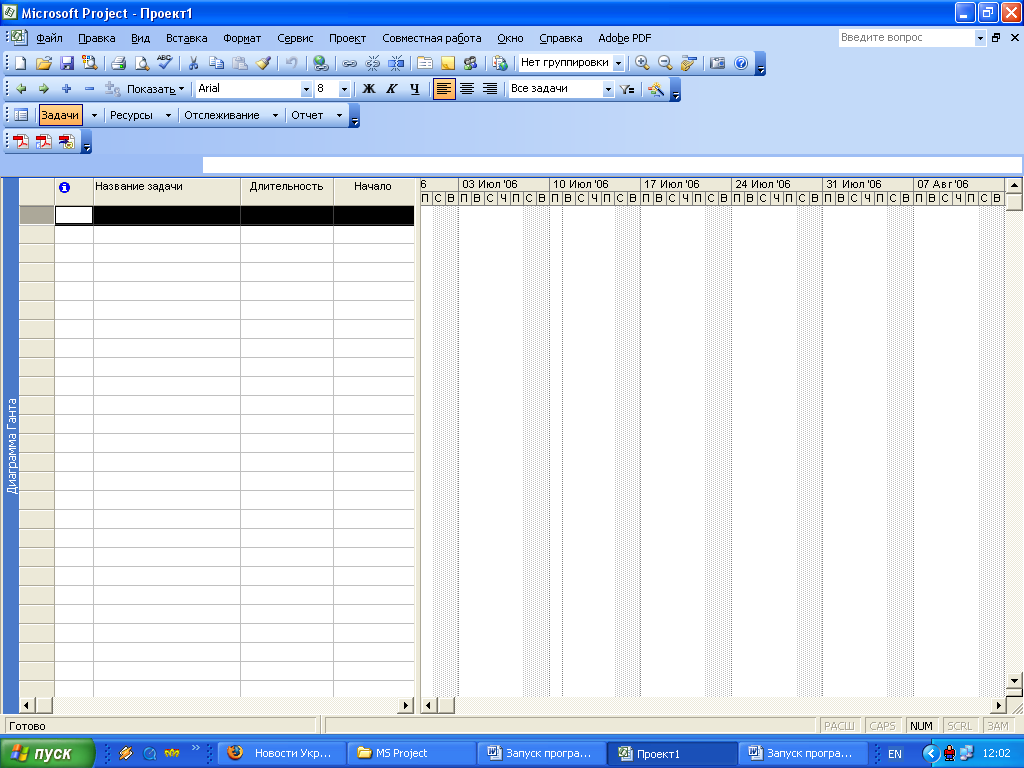Open Assign Resources icon
The height and width of the screenshot is (768, 1024).
point(470,63)
